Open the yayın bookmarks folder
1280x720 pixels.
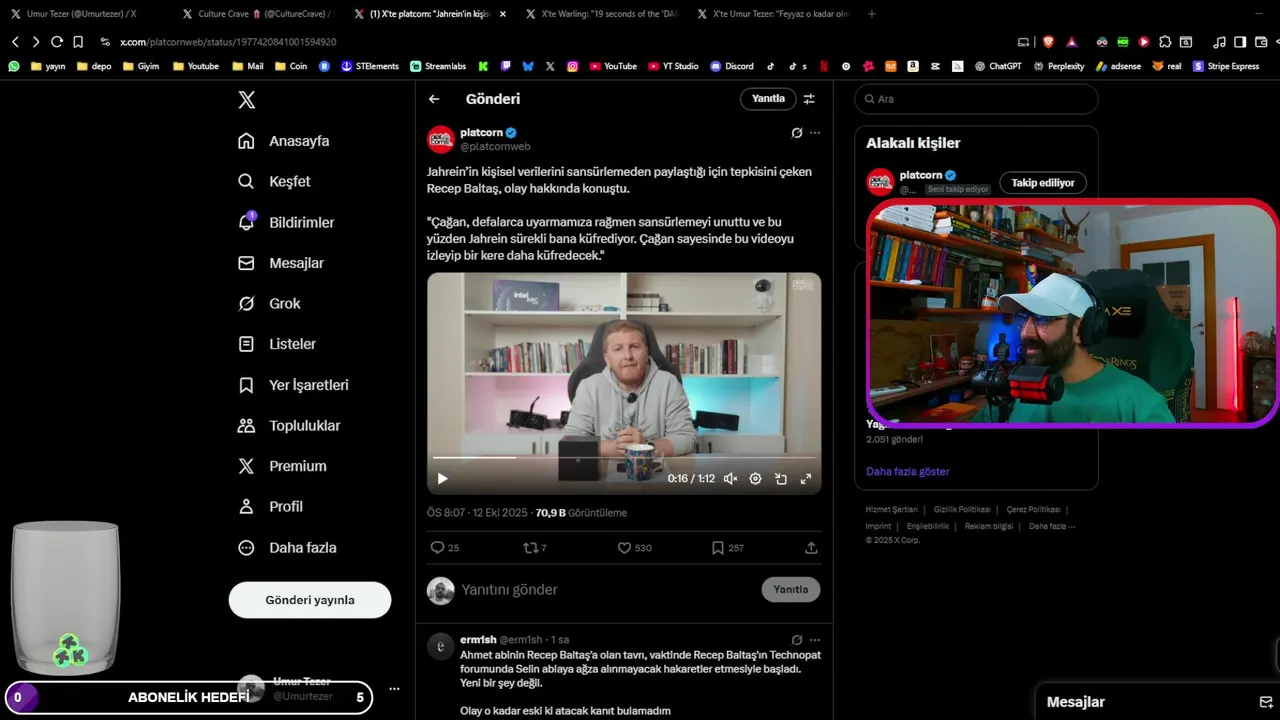point(48,66)
